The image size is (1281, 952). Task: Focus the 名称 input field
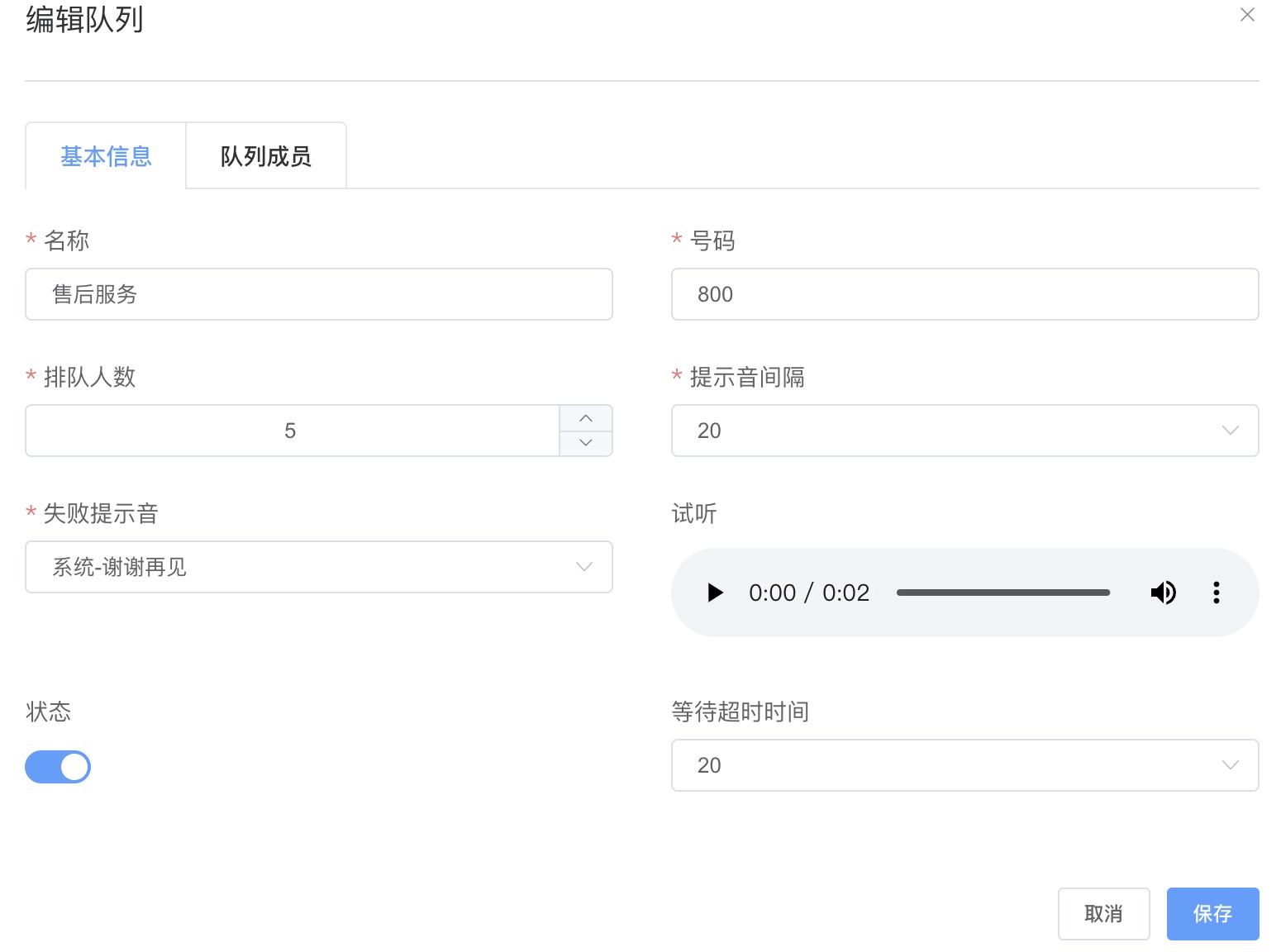click(x=318, y=294)
